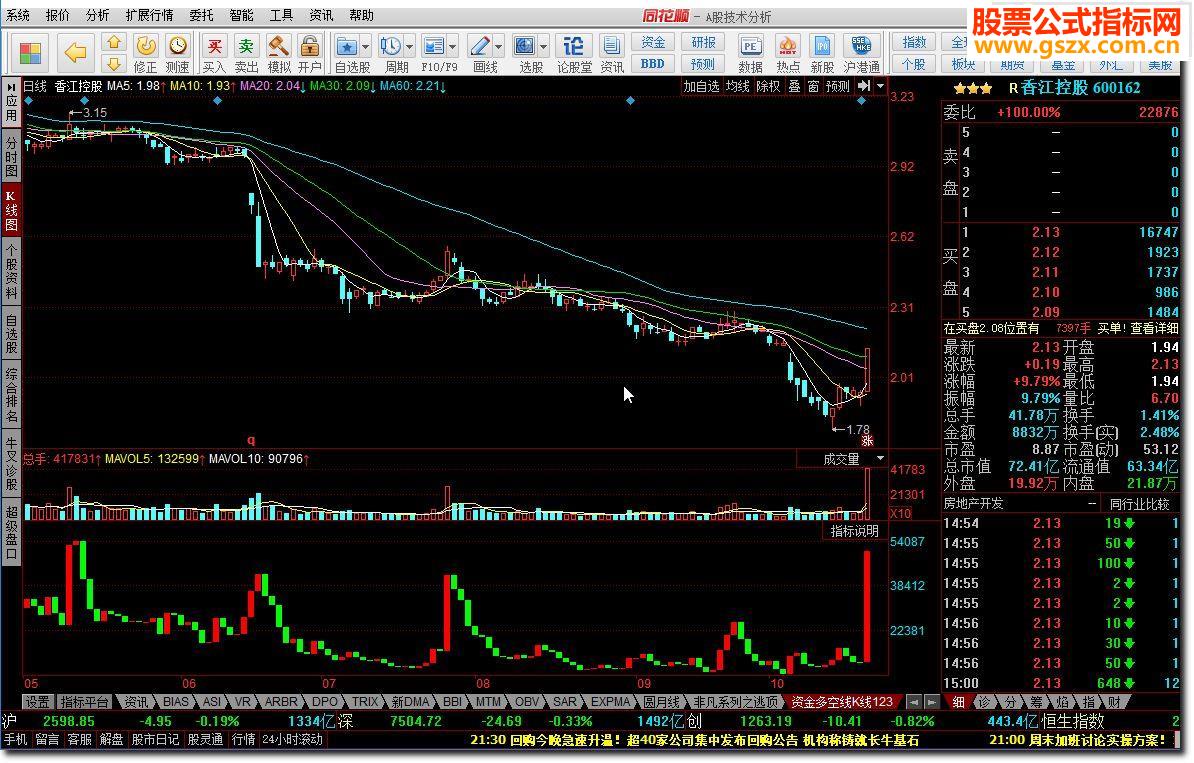
Task: Open the 数据 PE data icon
Action: [x=751, y=46]
